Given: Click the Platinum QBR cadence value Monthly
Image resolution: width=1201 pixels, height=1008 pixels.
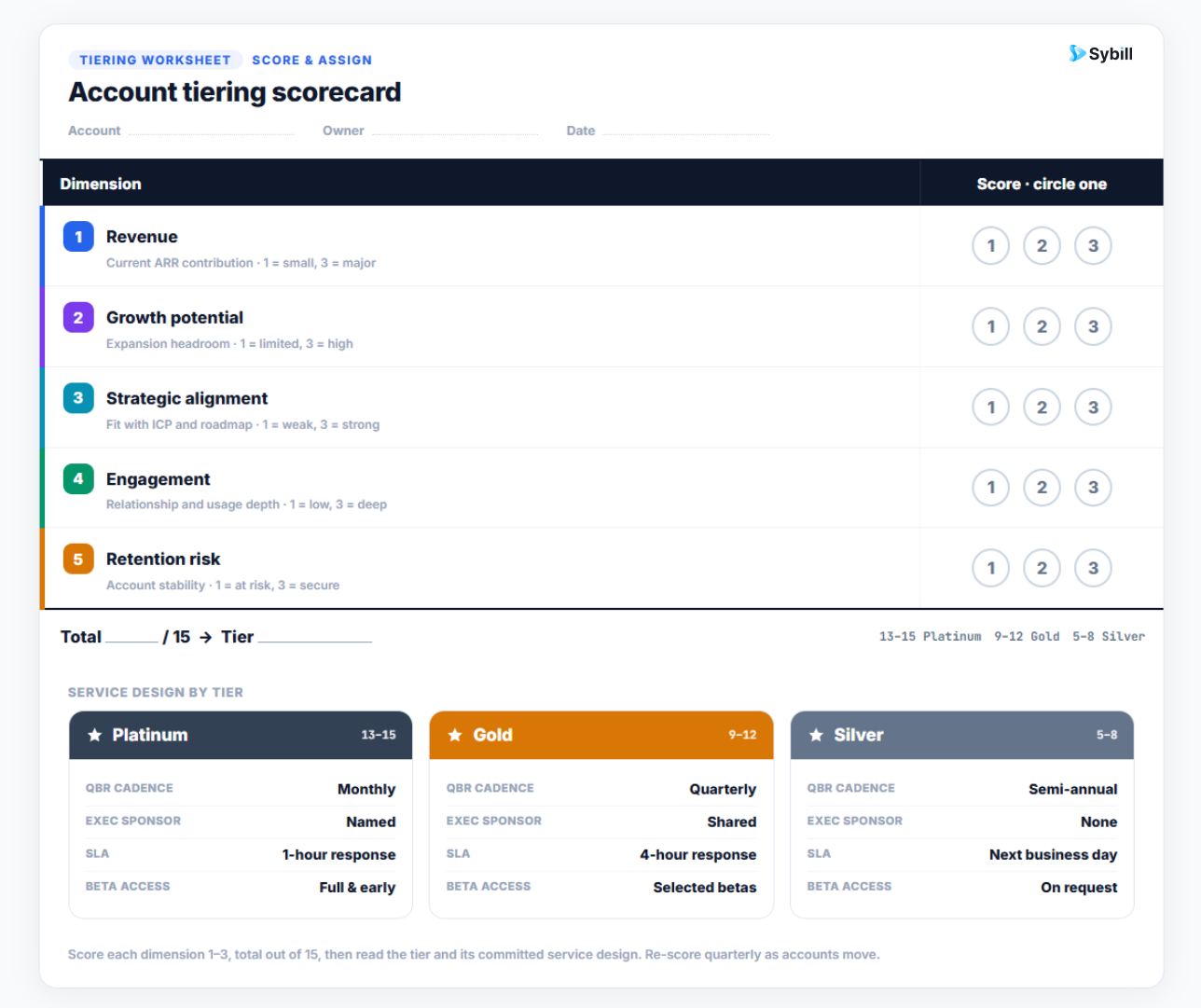Looking at the screenshot, I should pyautogui.click(x=366, y=789).
